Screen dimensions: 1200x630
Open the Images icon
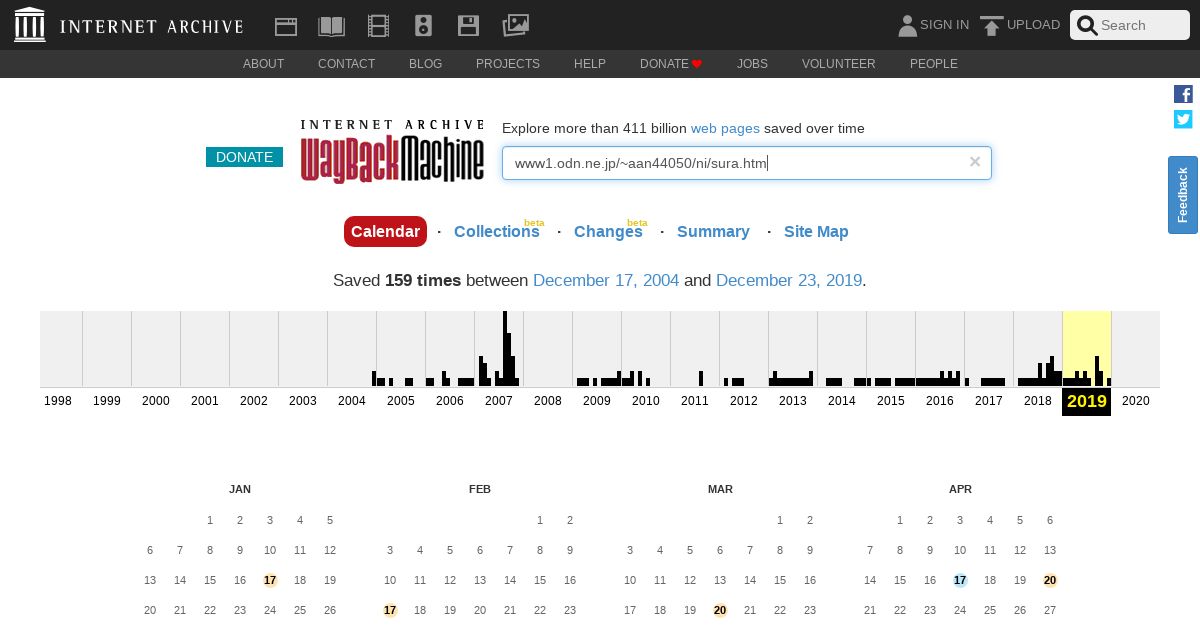coord(515,25)
